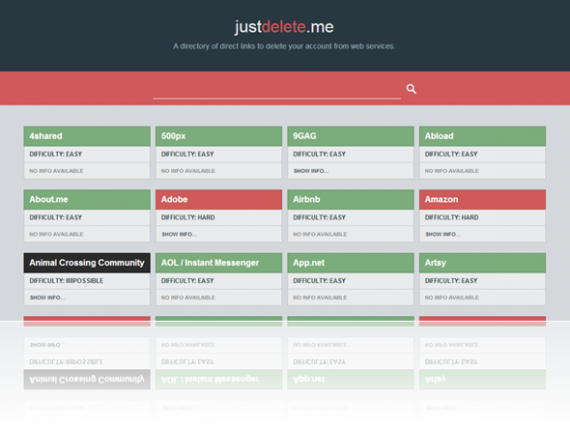Open the Airbnb deletion link

tap(350, 200)
